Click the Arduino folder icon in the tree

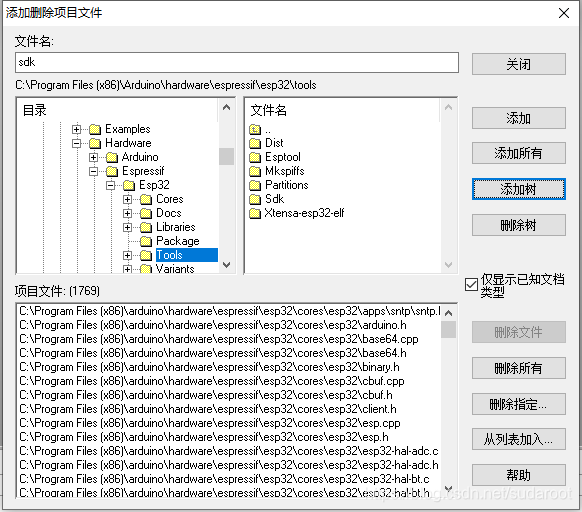[112, 157]
